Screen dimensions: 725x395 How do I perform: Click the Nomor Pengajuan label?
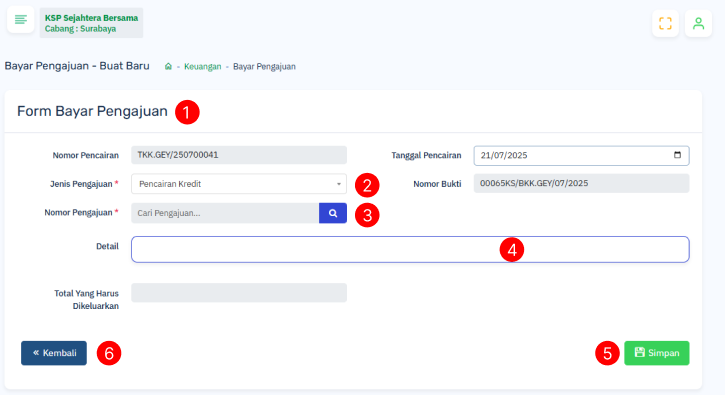pyautogui.click(x=81, y=213)
